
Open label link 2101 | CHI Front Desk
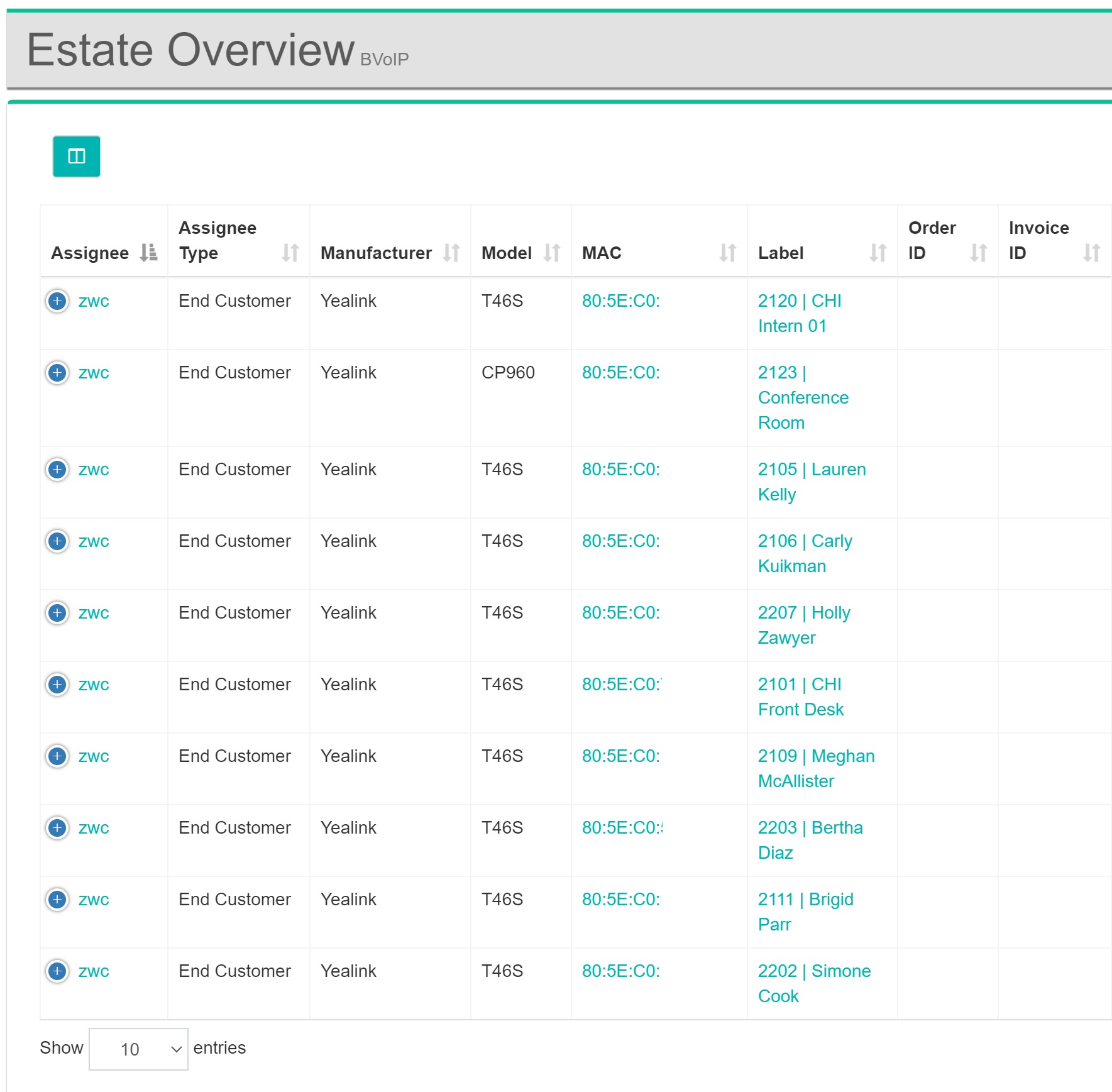(x=801, y=697)
